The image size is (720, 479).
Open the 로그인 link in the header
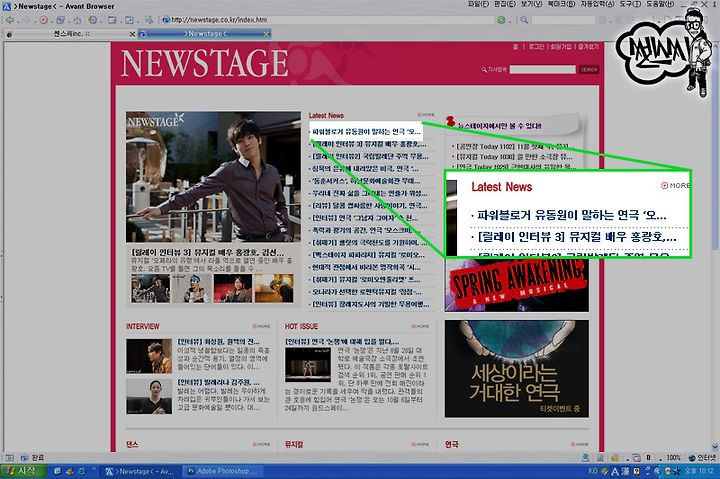pos(536,47)
